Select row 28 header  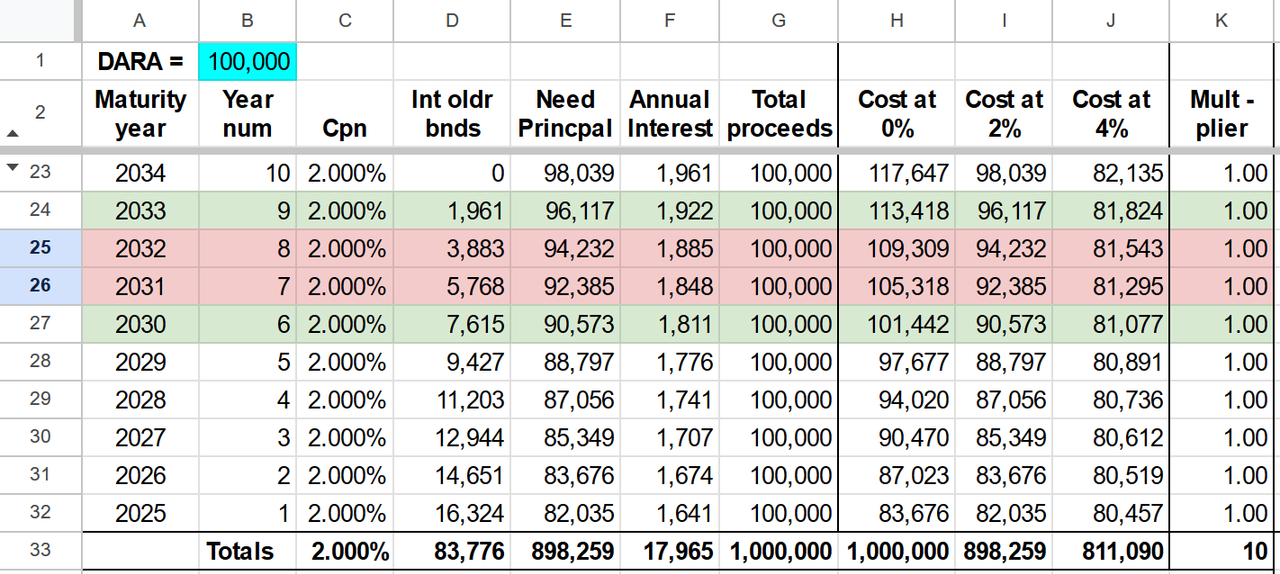pyautogui.click(x=40, y=362)
